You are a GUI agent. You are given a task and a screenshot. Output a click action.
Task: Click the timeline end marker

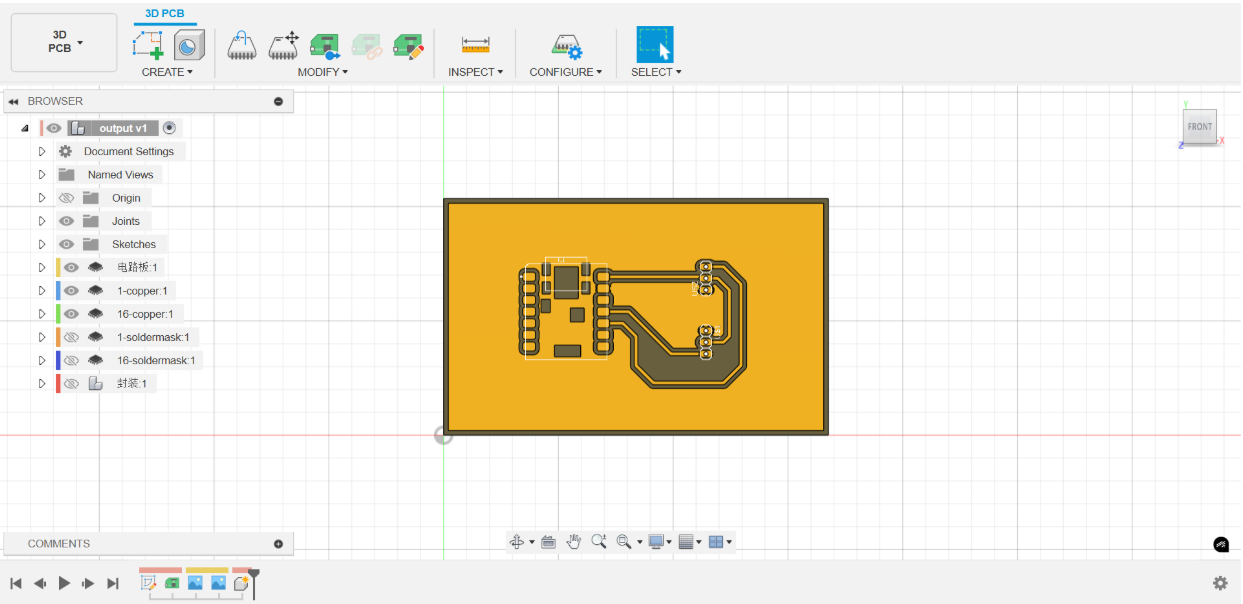254,584
